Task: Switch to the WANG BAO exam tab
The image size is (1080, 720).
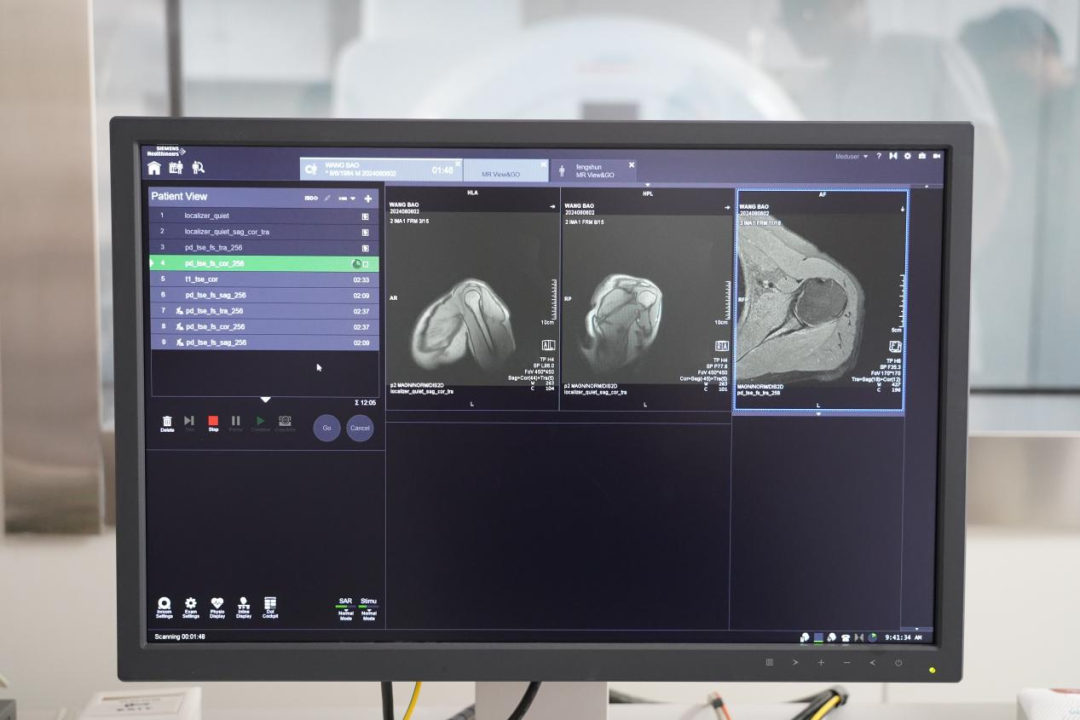Action: tap(381, 169)
